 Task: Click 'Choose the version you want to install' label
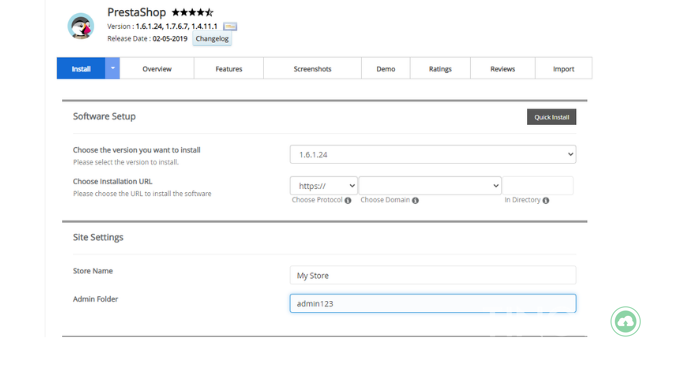[137, 150]
